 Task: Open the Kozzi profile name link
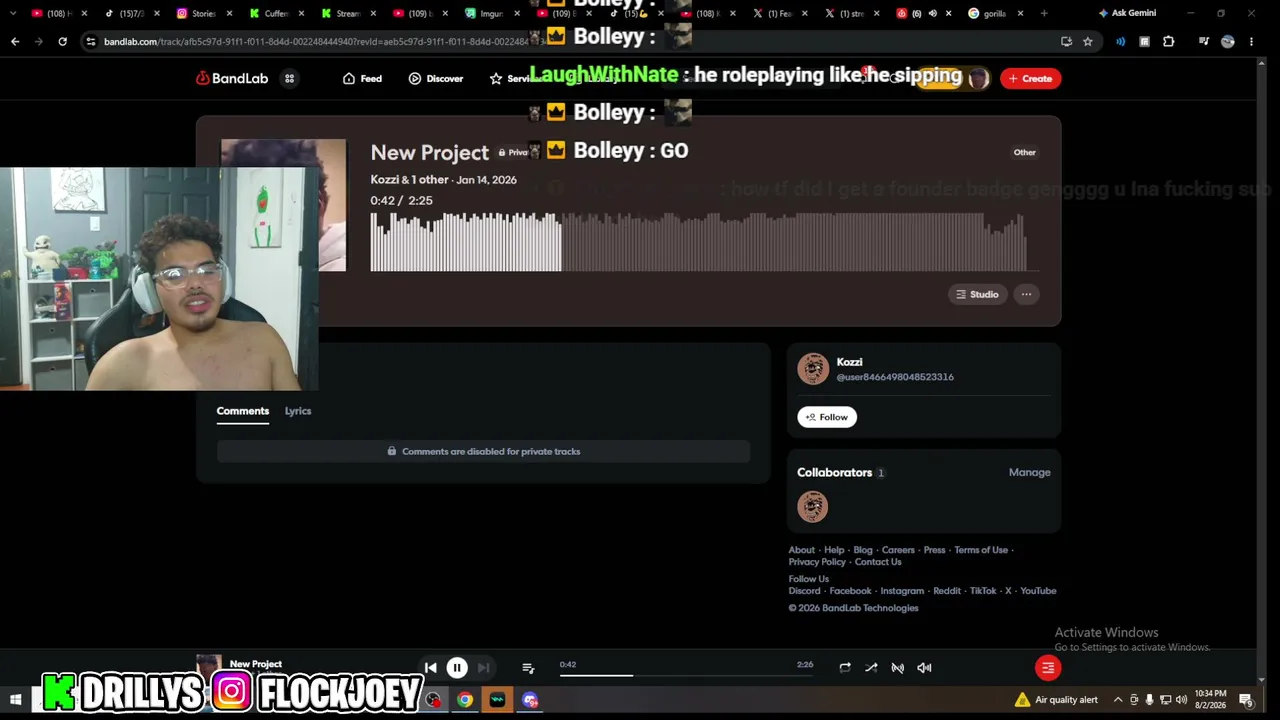[850, 362]
